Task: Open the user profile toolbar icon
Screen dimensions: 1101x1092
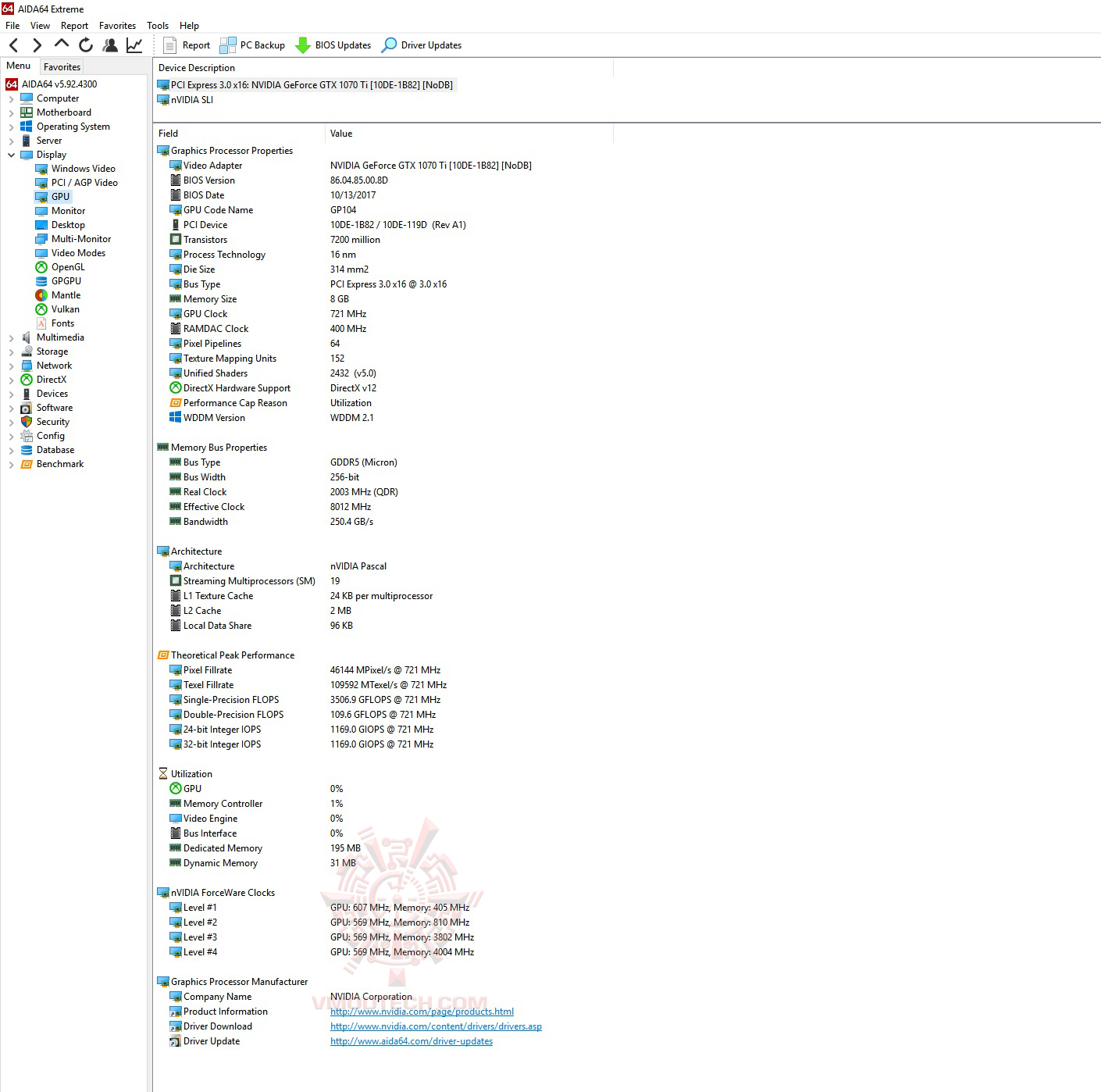Action: coord(110,45)
